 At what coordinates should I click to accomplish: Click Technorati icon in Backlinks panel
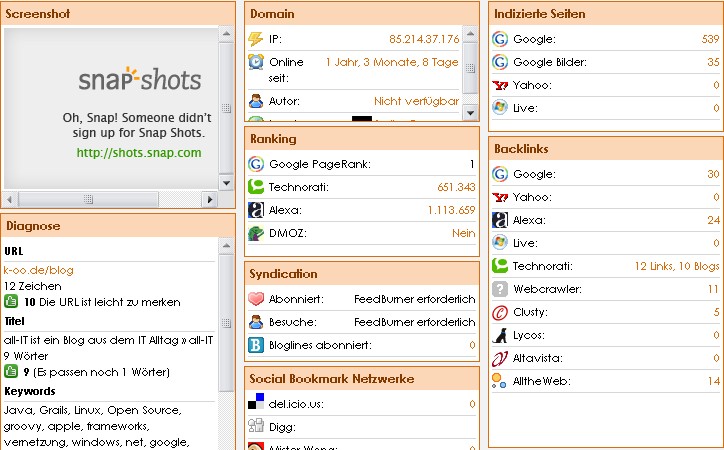coord(500,266)
